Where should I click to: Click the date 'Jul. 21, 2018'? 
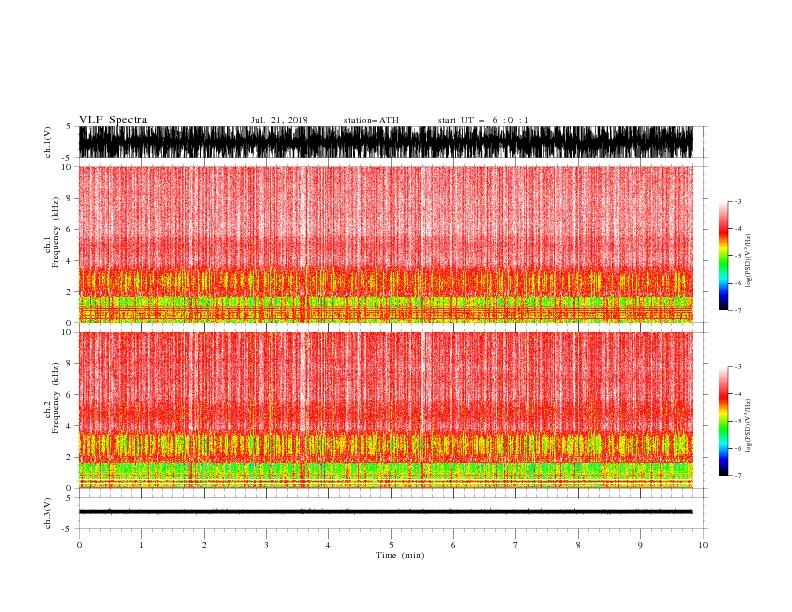pos(279,120)
